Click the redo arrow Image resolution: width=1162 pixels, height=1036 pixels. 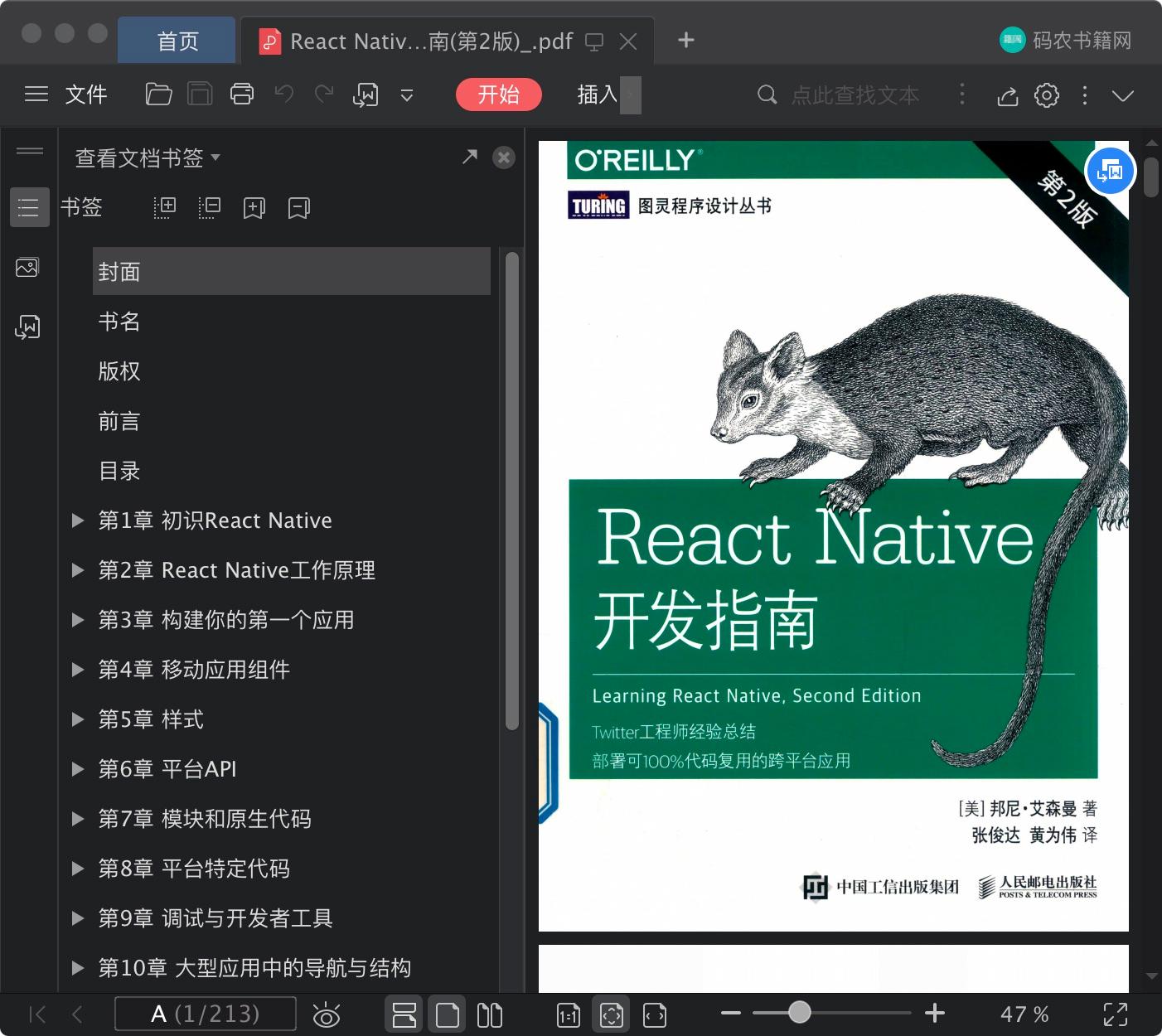[324, 94]
